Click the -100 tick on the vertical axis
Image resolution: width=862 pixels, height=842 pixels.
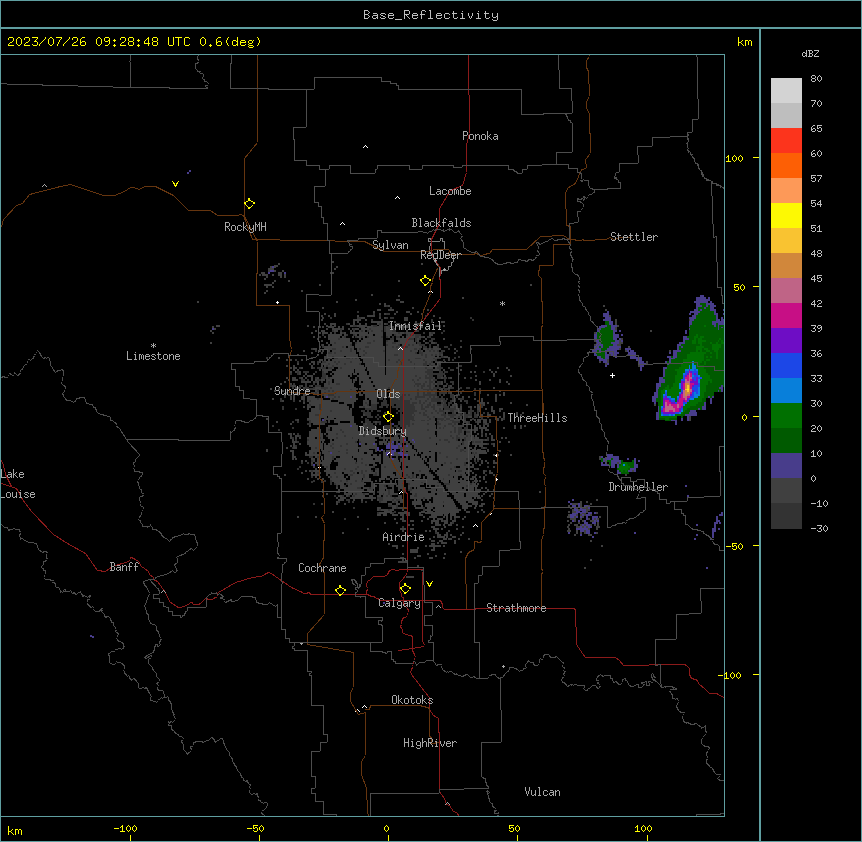click(731, 675)
